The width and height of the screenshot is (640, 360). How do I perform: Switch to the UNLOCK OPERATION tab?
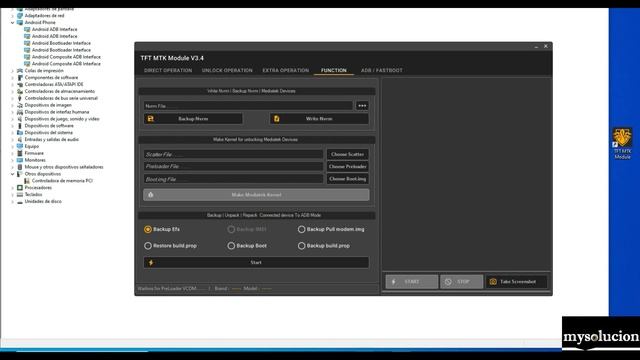pos(227,70)
